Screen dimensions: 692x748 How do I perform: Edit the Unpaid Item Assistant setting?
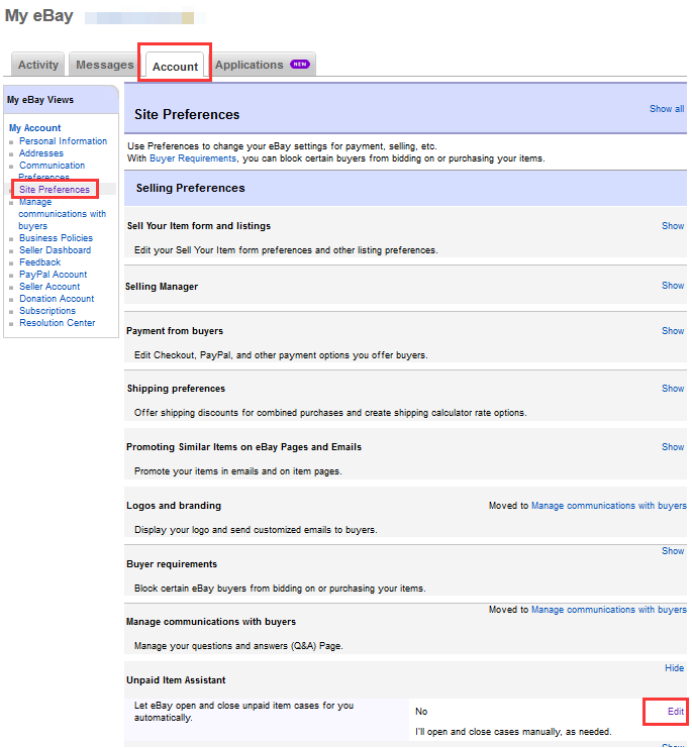tap(676, 711)
